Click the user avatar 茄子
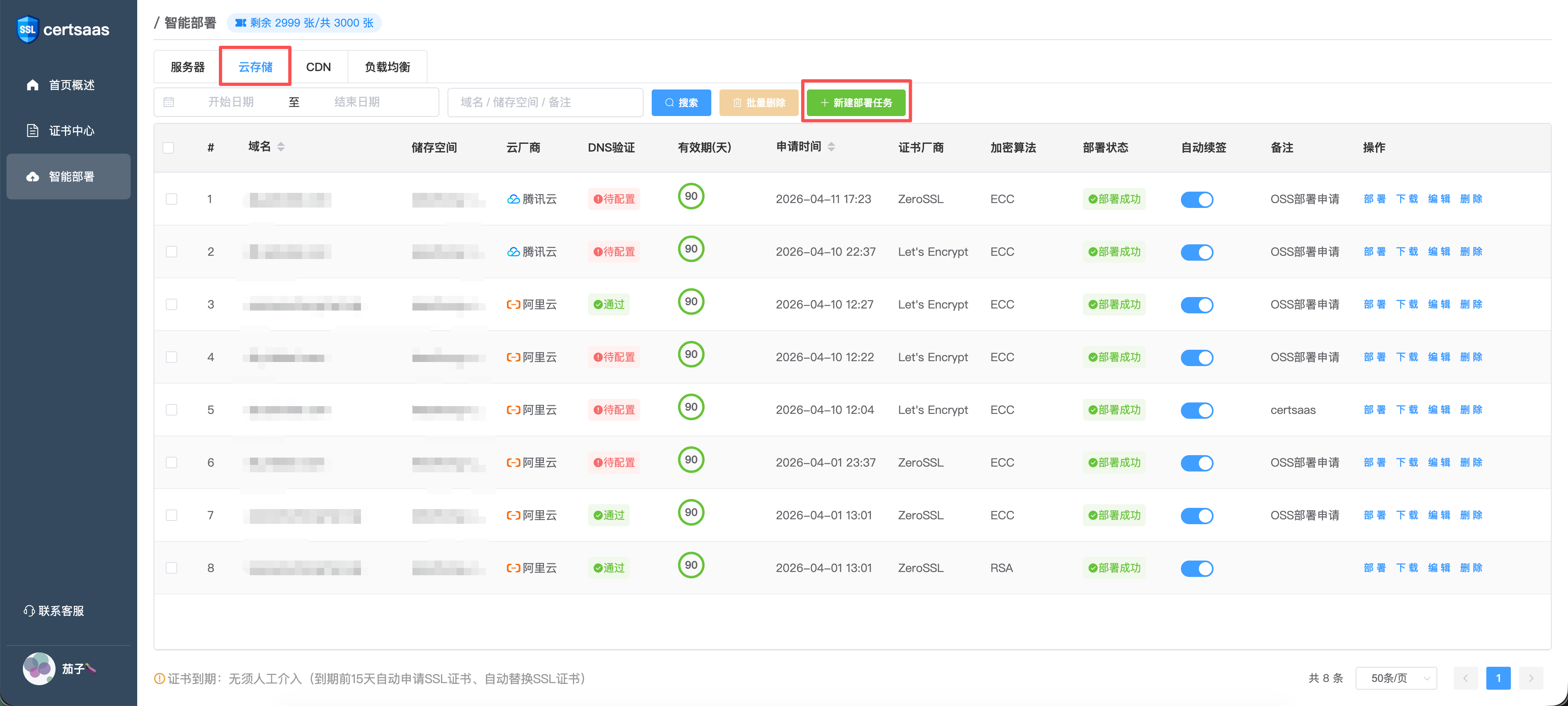Image resolution: width=1568 pixels, height=706 pixels. click(x=39, y=668)
